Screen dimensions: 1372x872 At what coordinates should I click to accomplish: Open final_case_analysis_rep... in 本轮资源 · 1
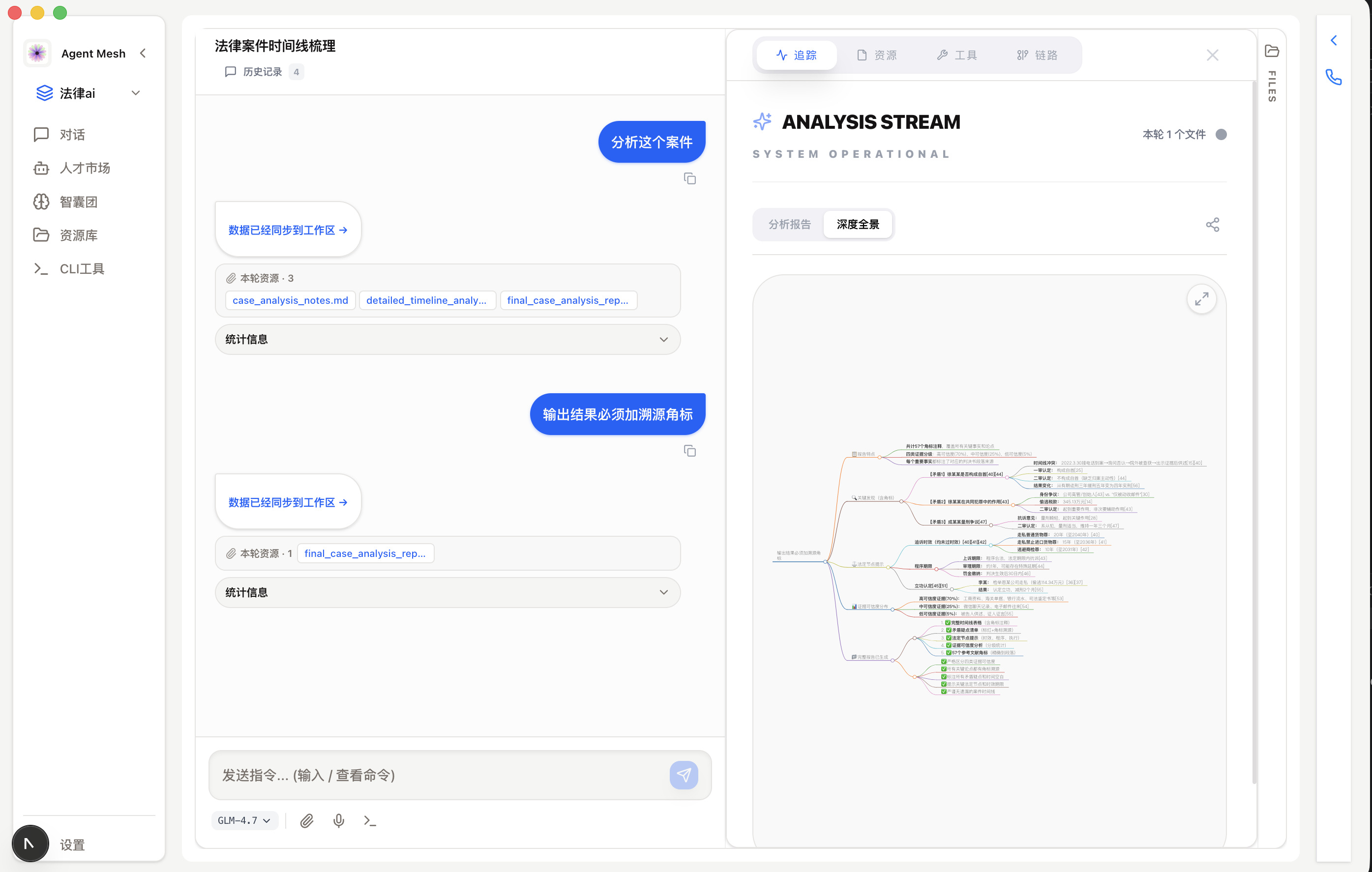tap(365, 553)
